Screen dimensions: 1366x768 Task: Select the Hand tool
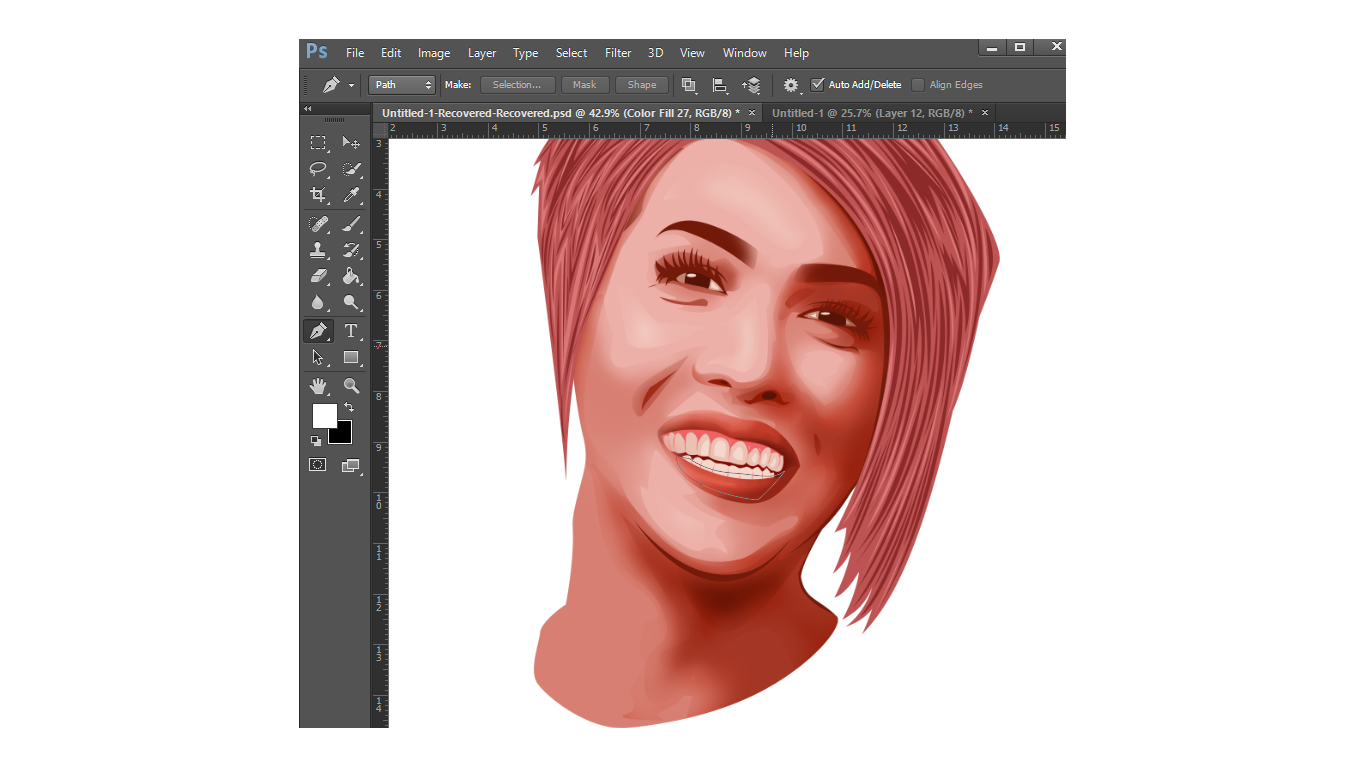[x=318, y=385]
